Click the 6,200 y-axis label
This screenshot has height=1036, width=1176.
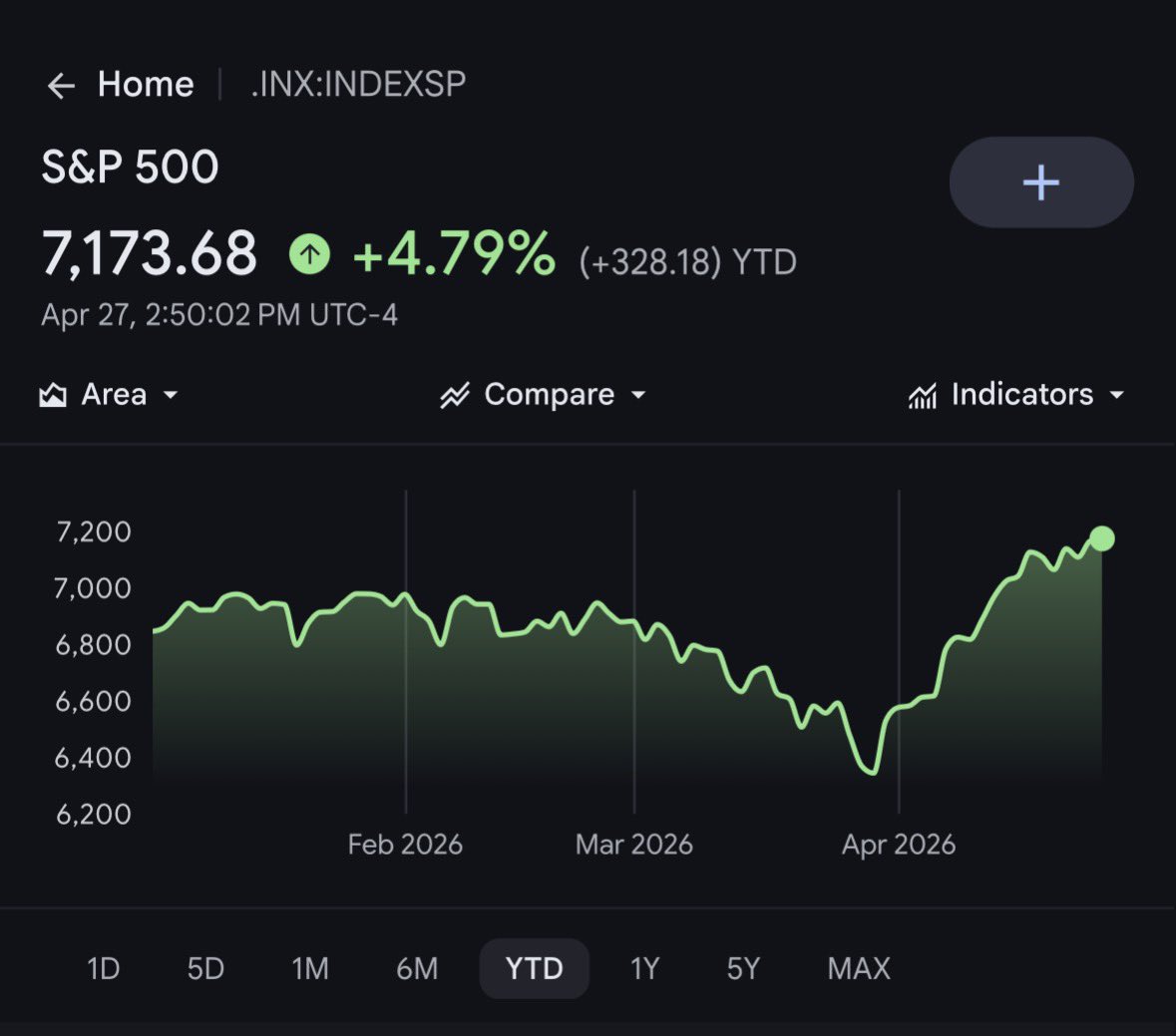pos(94,814)
